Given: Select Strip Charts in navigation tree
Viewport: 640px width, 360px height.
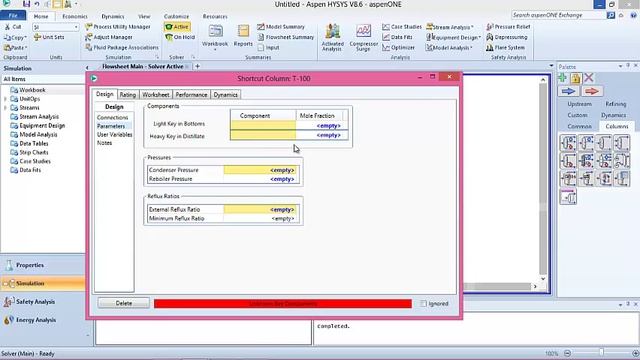Looking at the screenshot, I should point(34,152).
